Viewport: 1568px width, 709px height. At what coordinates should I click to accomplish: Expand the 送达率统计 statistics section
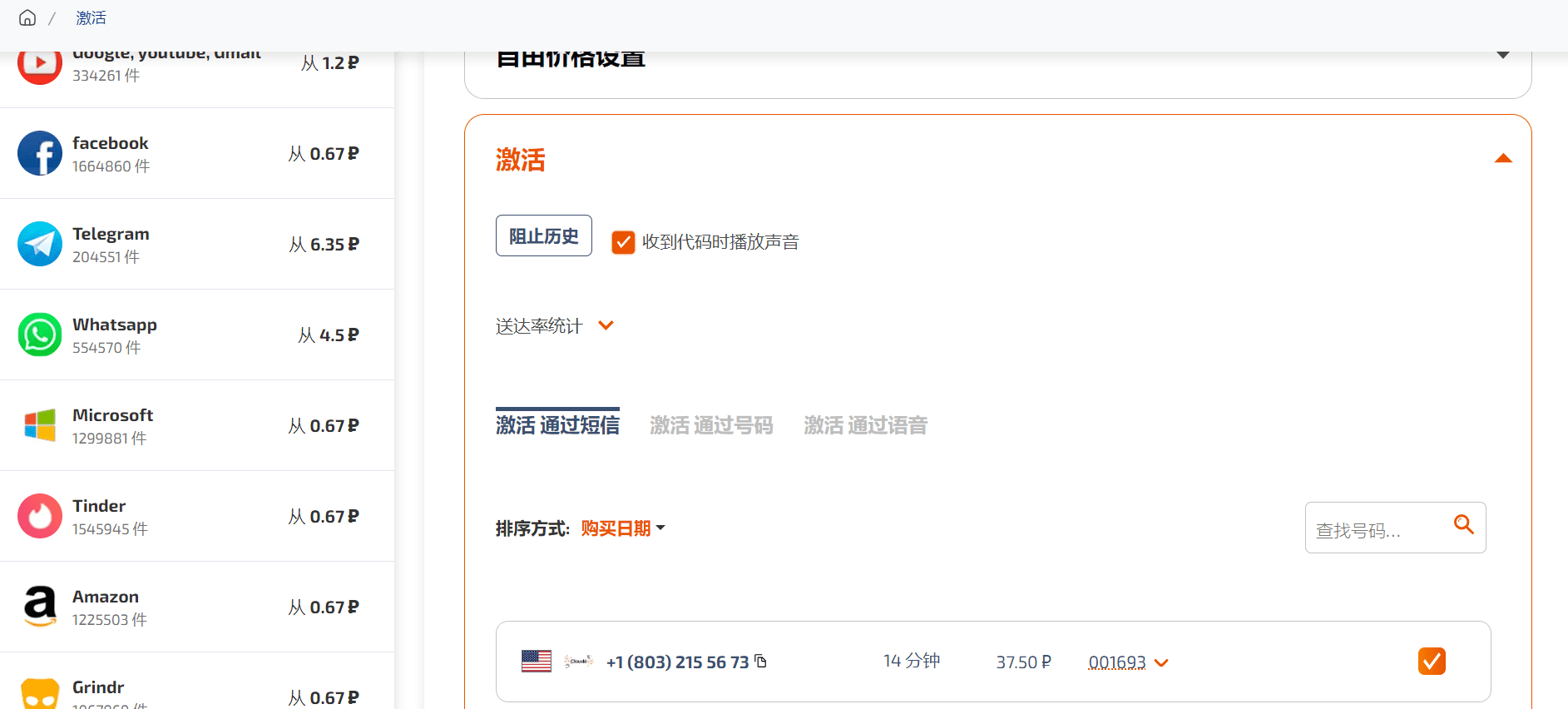[x=606, y=325]
